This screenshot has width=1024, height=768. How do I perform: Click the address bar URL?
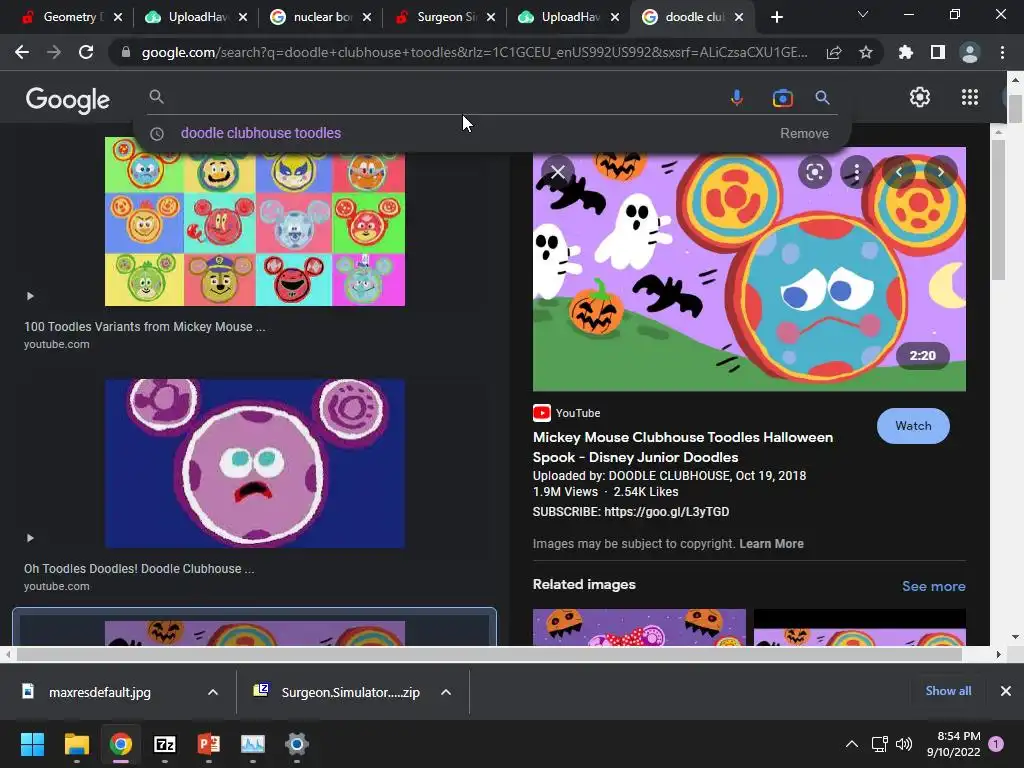tap(474, 52)
